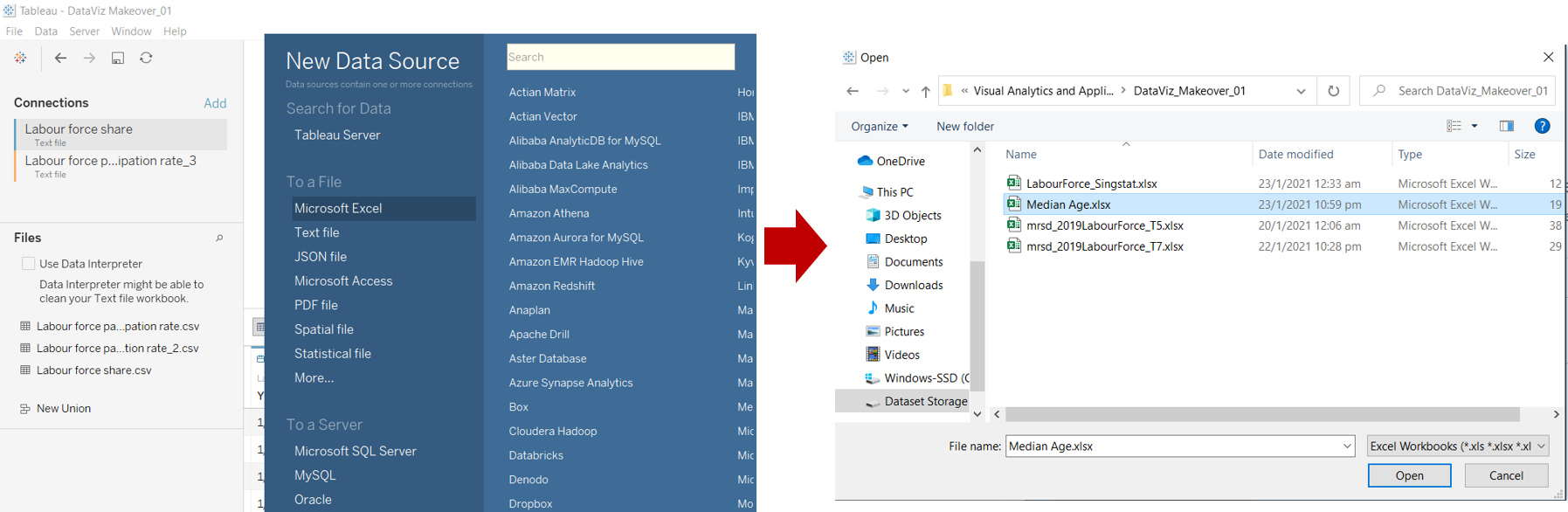Click the Open button
This screenshot has height=512, width=1568.
point(1409,475)
